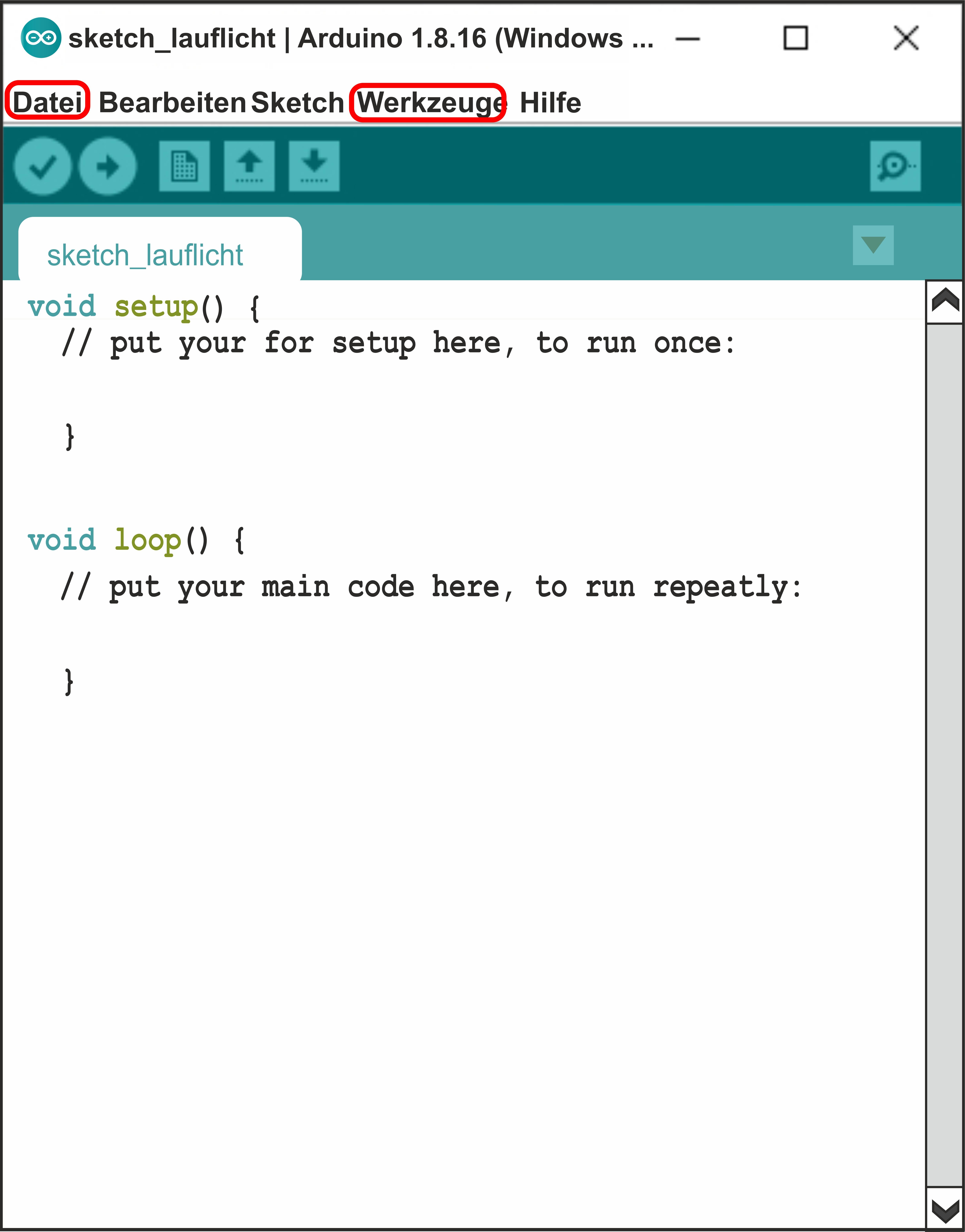Create a new sketch with the New icon
The image size is (965, 1232).
coord(184,166)
